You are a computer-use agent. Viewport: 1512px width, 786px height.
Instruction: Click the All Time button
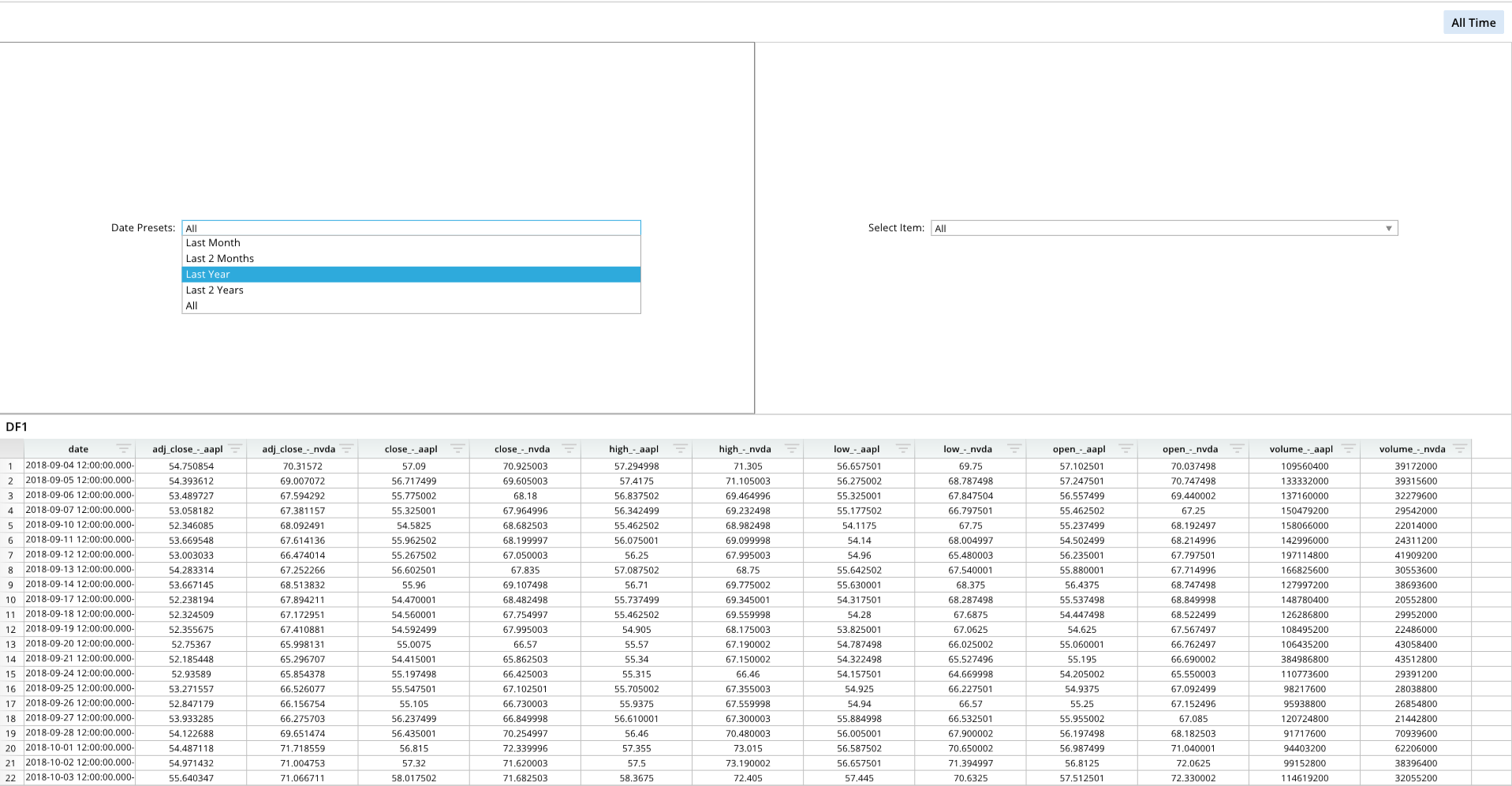[x=1473, y=23]
